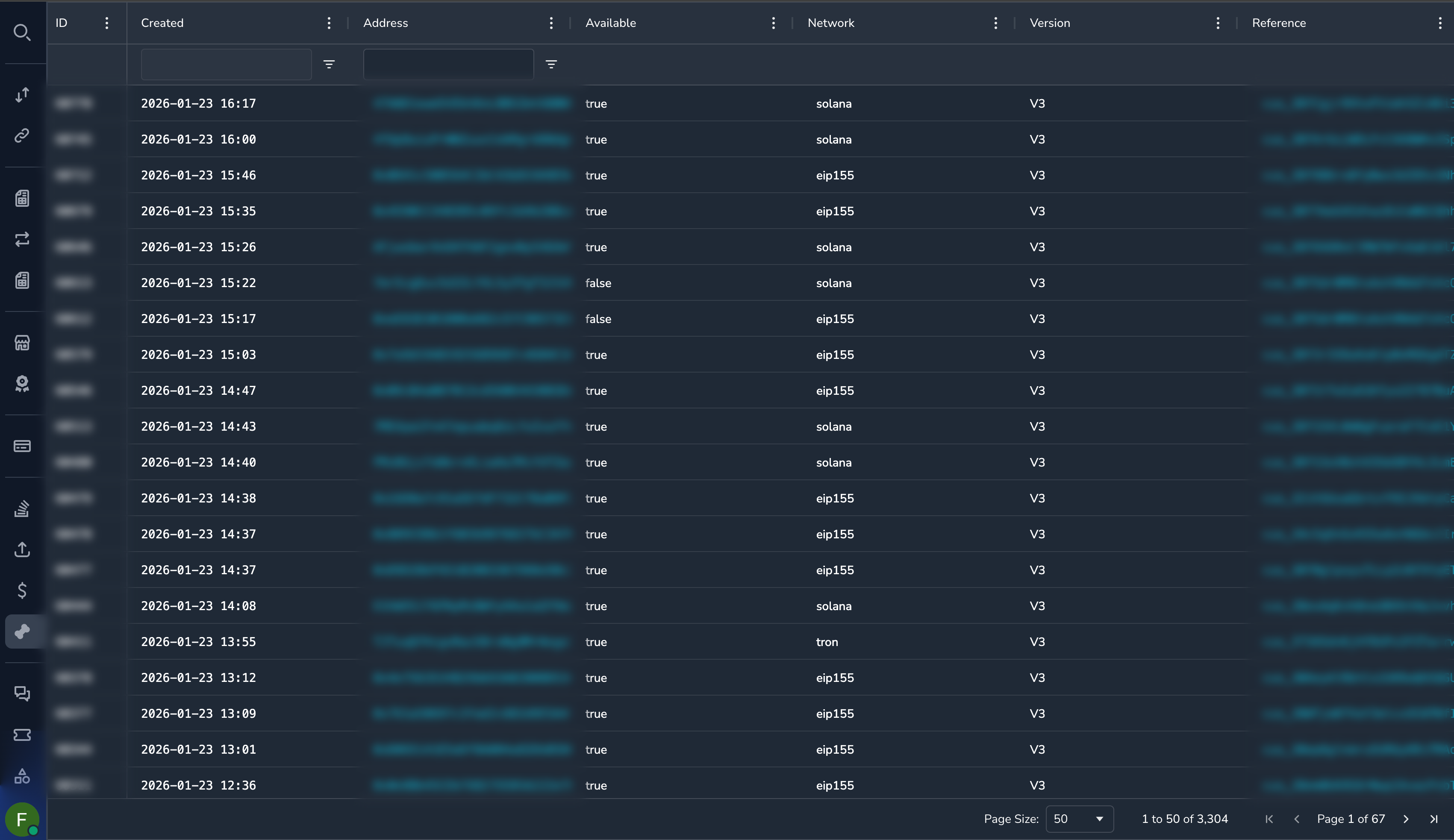The width and height of the screenshot is (1454, 840).
Task: Click 'false' in the 15:17 row
Action: point(598,318)
